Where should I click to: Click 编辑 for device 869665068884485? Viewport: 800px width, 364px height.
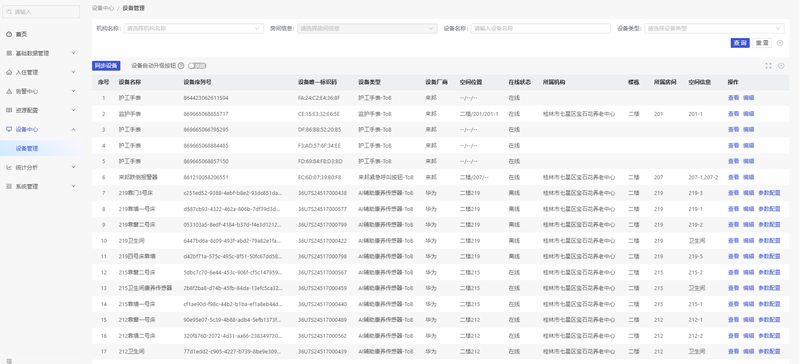[x=748, y=145]
